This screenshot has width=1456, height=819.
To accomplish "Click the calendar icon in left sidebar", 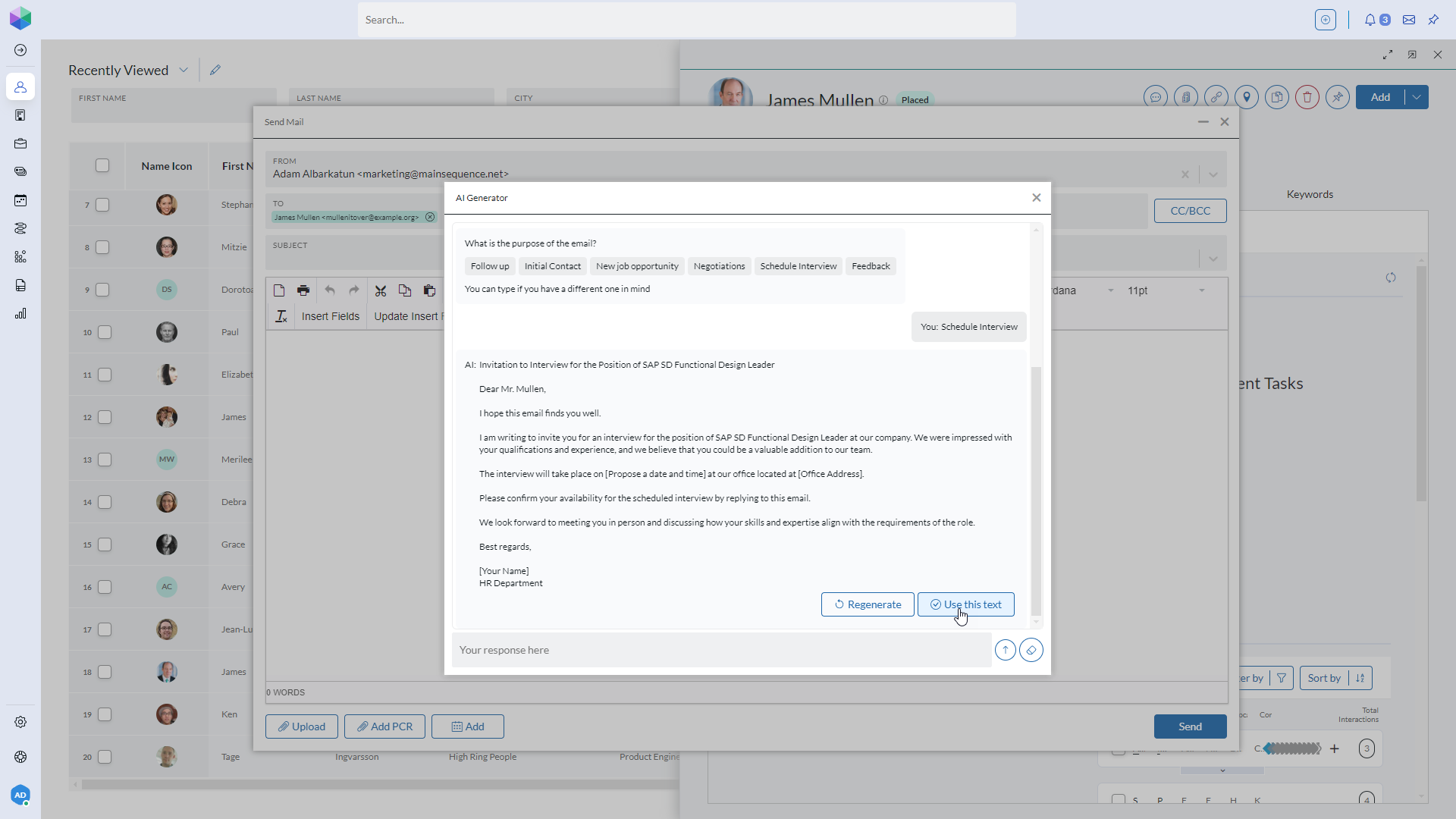I will click(x=20, y=200).
